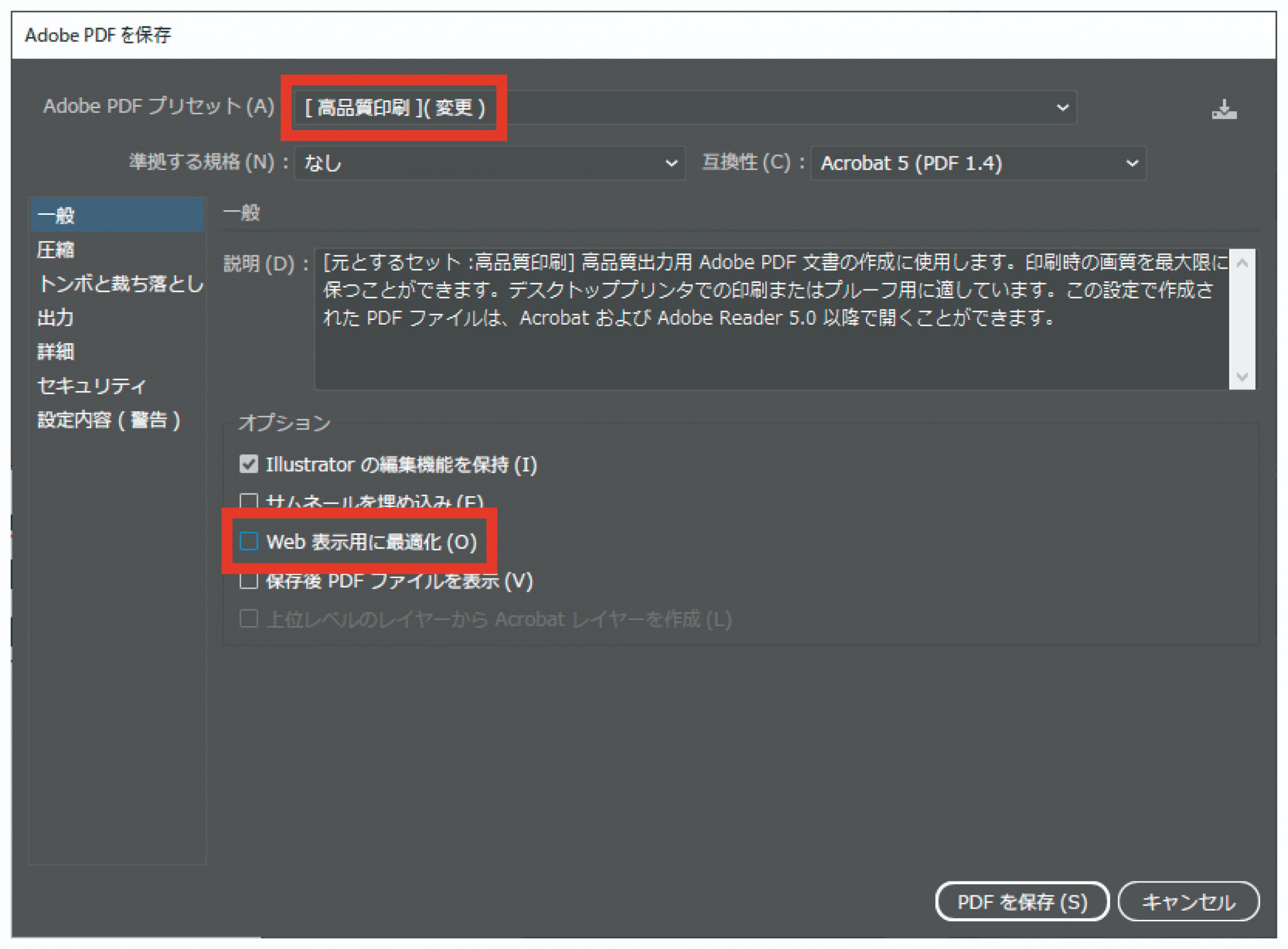Open the 準拠する規格 dropdown

[490, 163]
